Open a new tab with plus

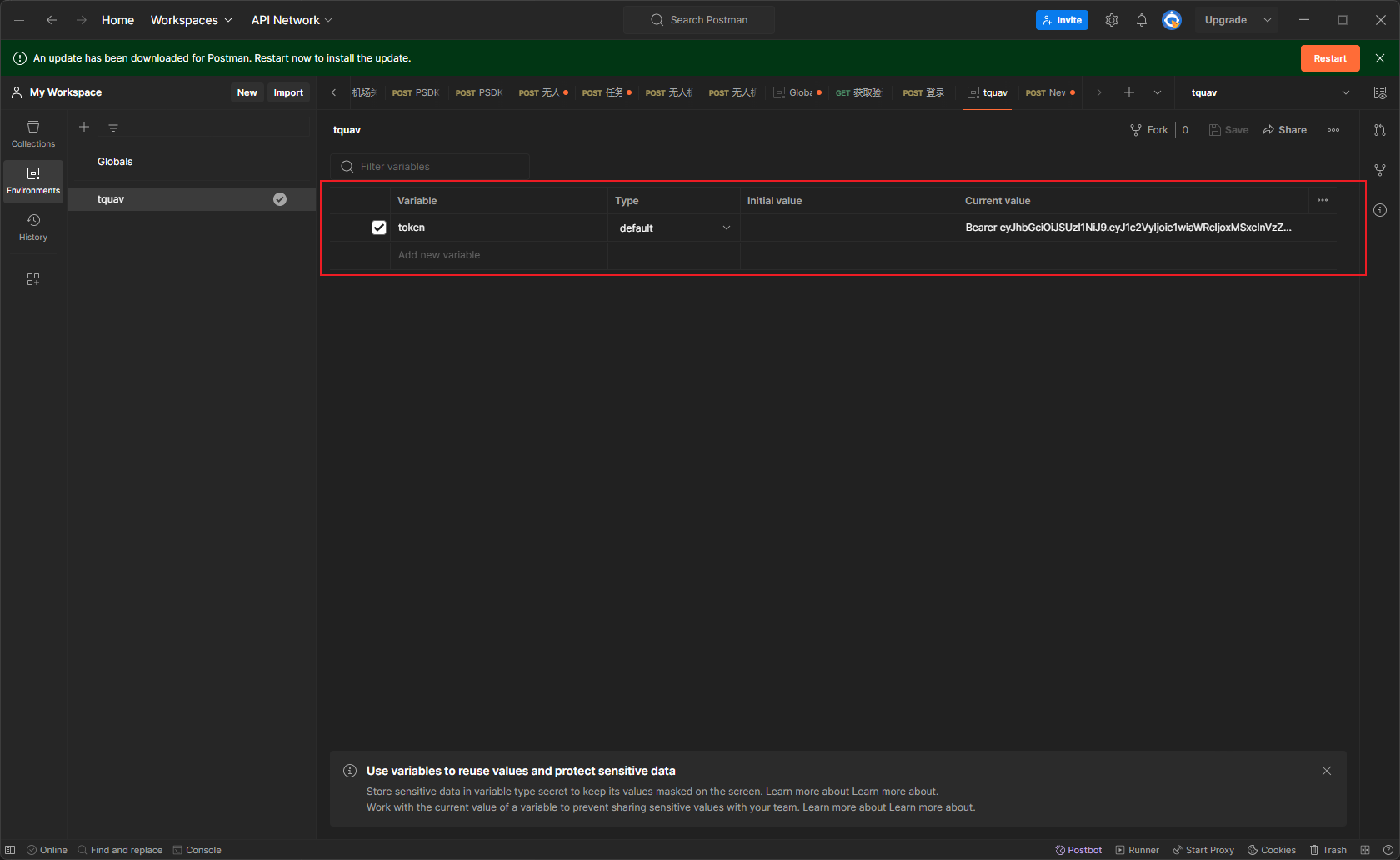1129,92
